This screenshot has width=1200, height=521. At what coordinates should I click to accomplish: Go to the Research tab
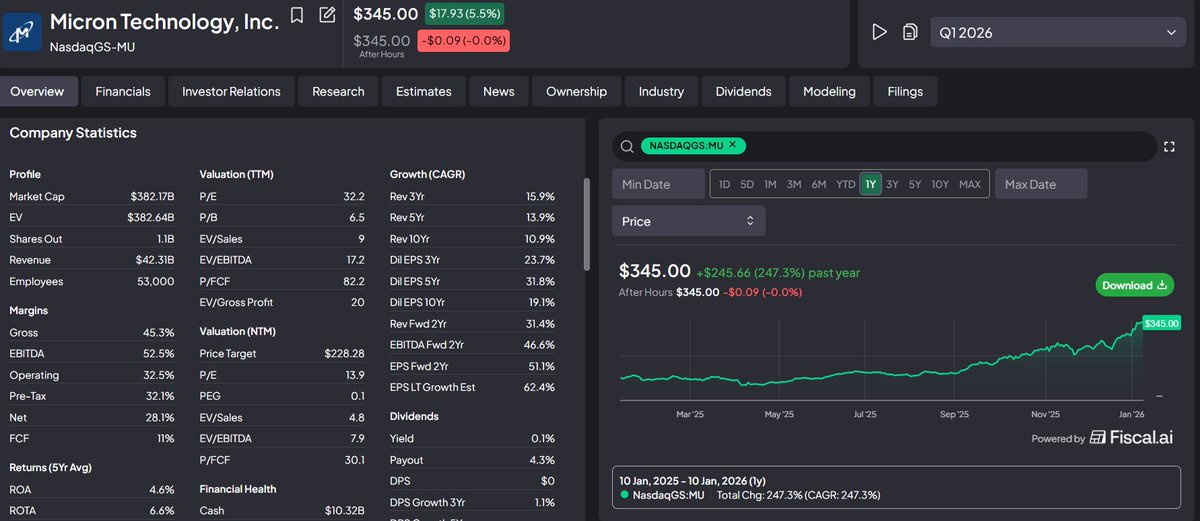[x=338, y=91]
